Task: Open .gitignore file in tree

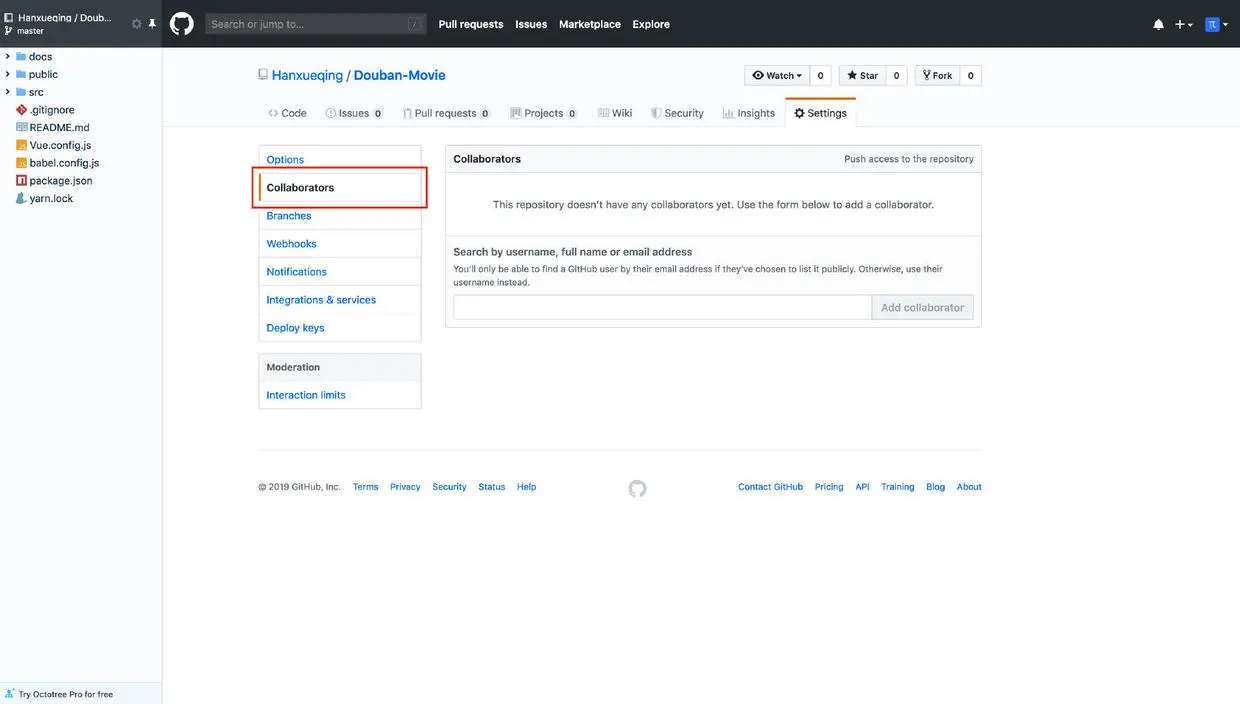Action: 52,110
